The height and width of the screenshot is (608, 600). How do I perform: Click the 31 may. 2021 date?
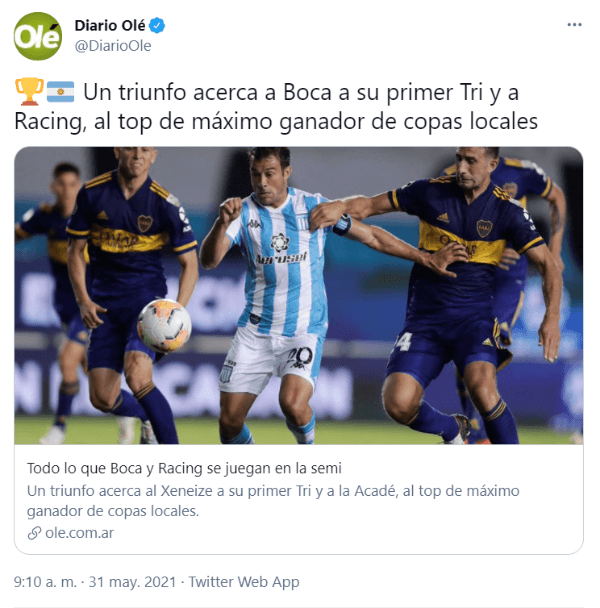(x=132, y=582)
